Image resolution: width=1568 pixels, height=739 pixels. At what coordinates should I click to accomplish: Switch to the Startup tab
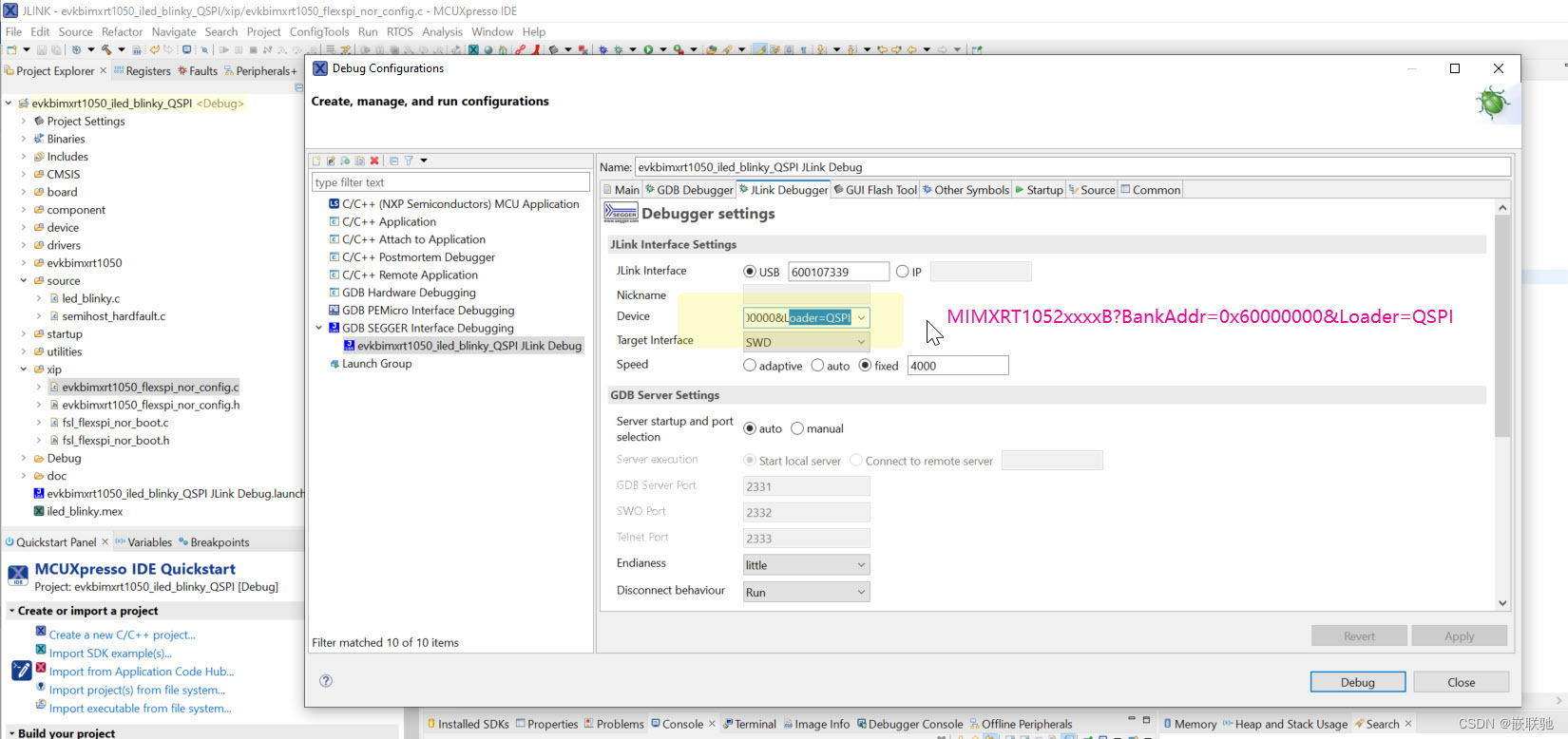click(1040, 190)
